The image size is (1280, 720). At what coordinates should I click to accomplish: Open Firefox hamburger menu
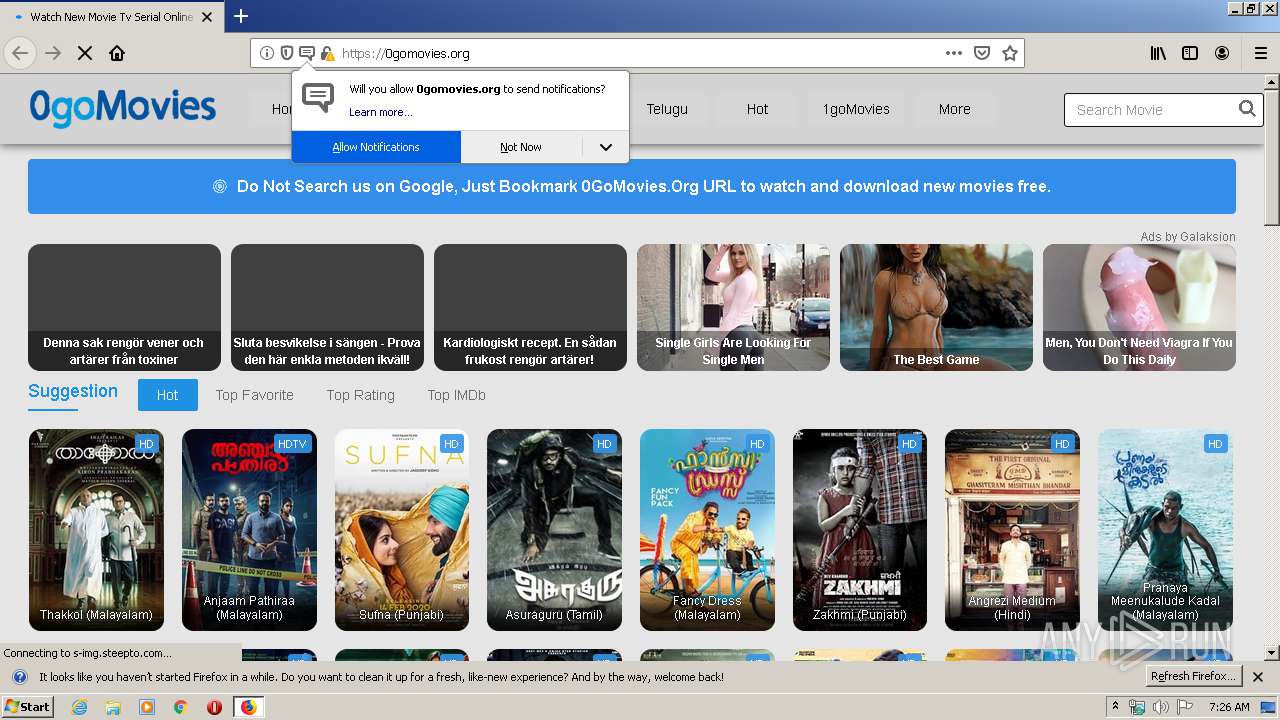[1261, 53]
